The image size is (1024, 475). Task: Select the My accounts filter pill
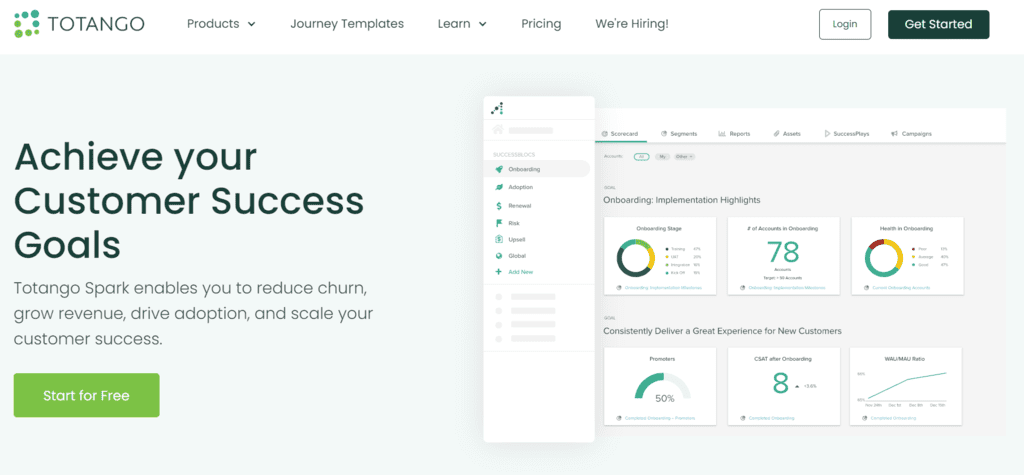662,157
